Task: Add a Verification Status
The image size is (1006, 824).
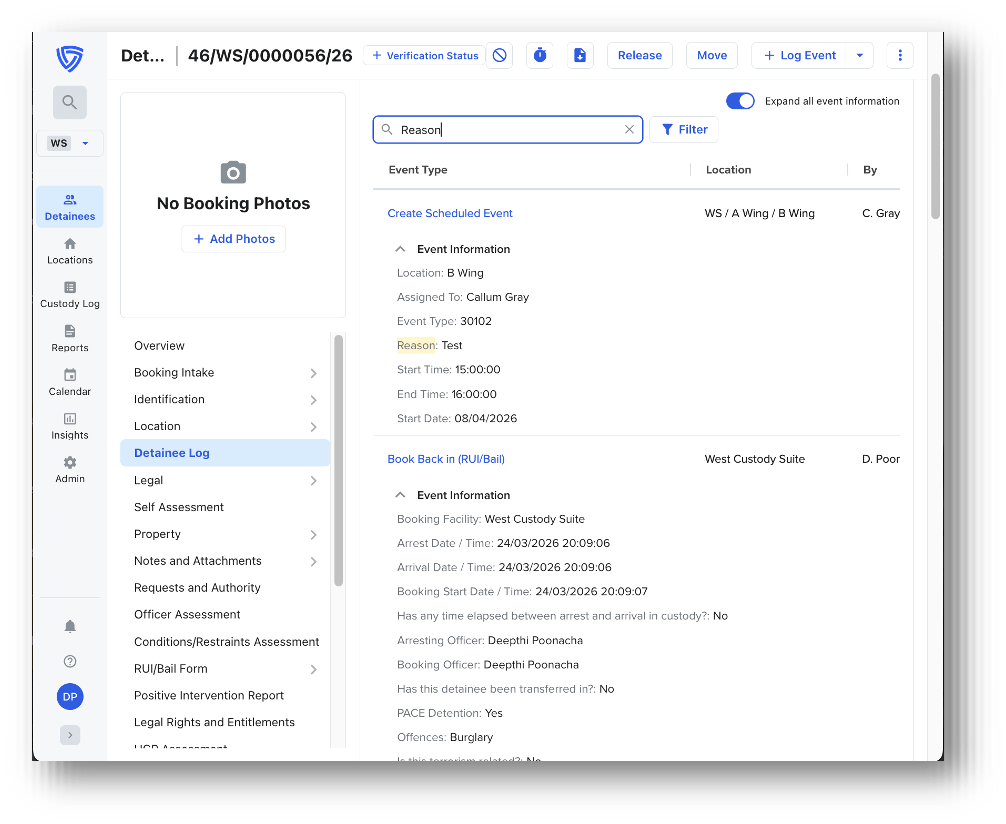Action: point(425,55)
